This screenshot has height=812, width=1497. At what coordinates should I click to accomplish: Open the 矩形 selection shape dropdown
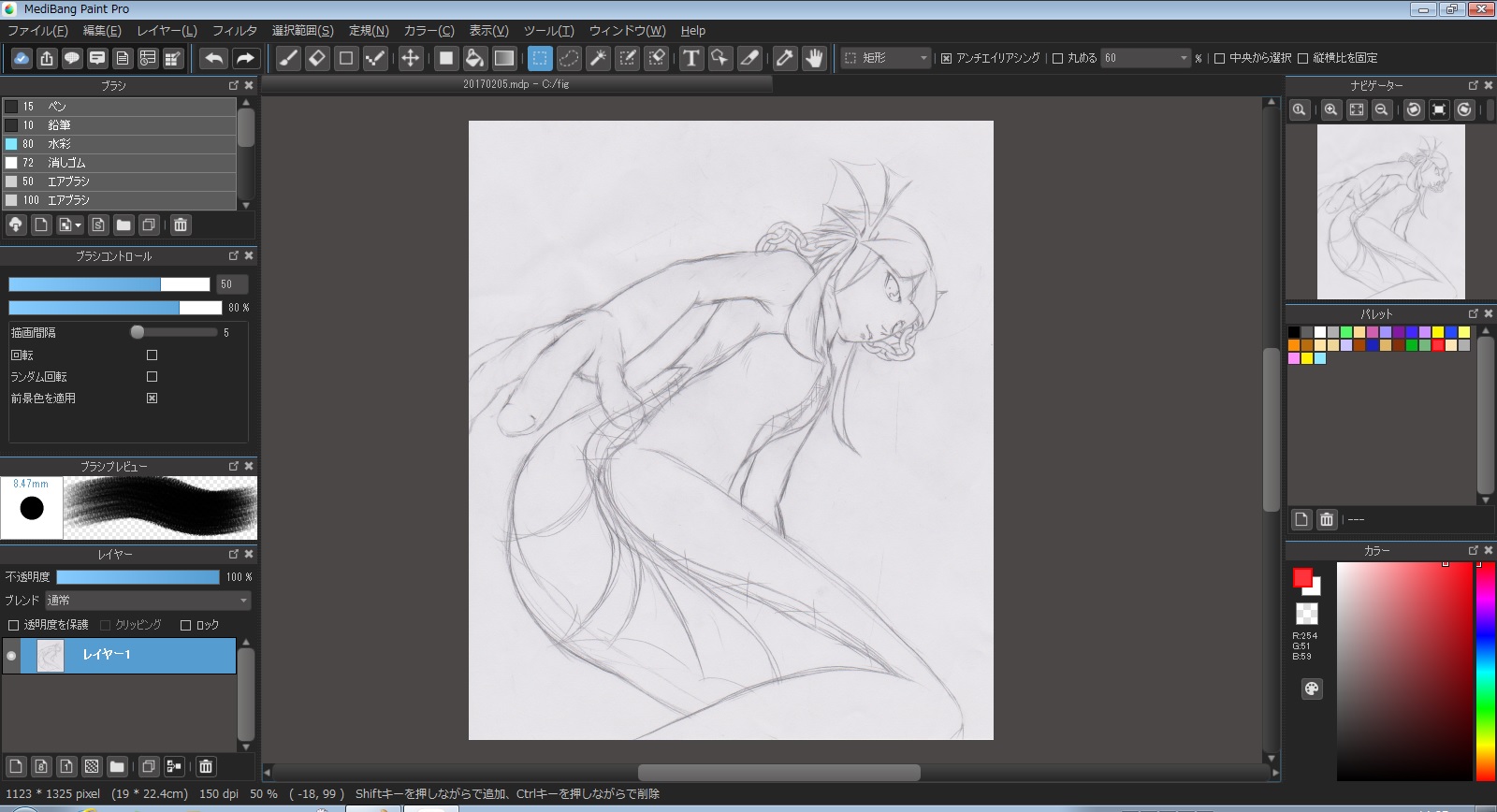coord(885,58)
